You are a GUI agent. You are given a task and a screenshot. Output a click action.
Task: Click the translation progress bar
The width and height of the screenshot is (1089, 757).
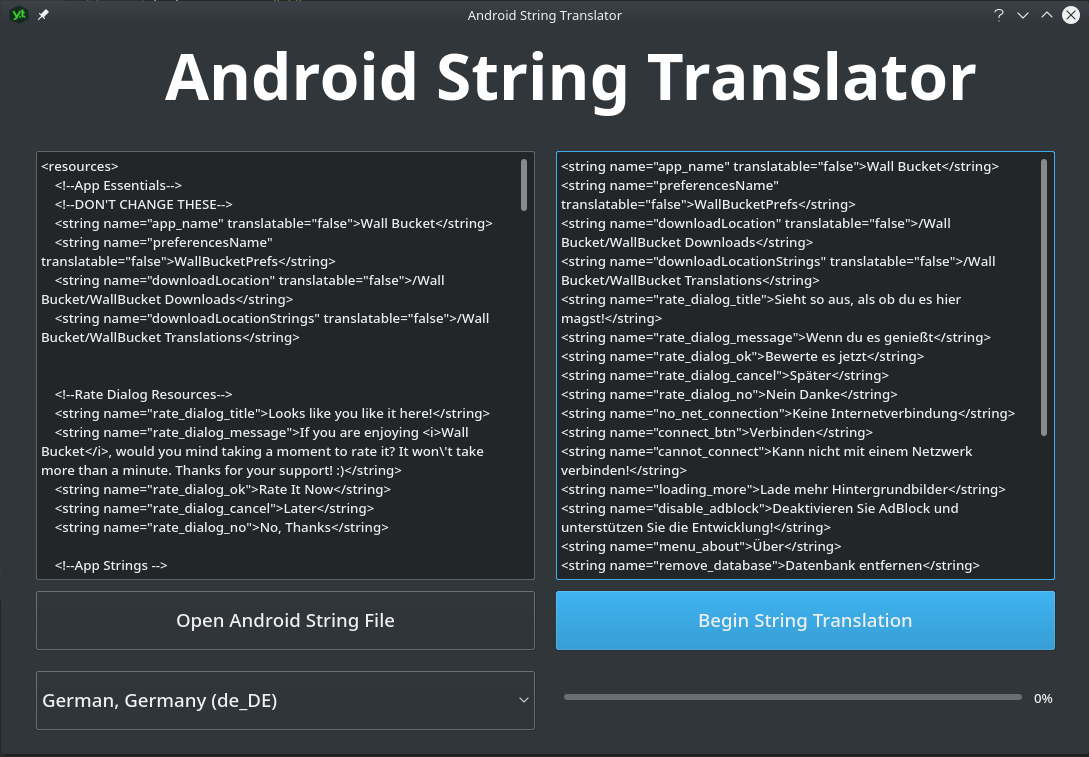[x=792, y=697]
